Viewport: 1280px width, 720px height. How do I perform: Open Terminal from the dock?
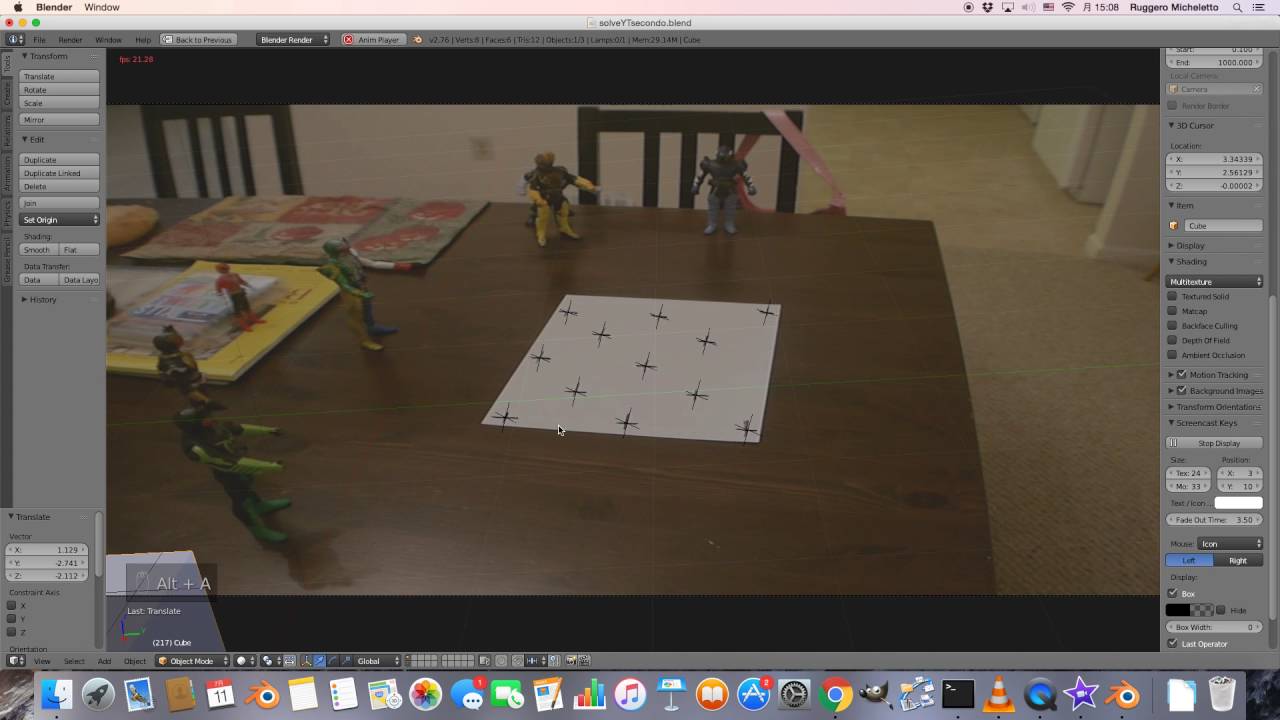tap(958, 694)
